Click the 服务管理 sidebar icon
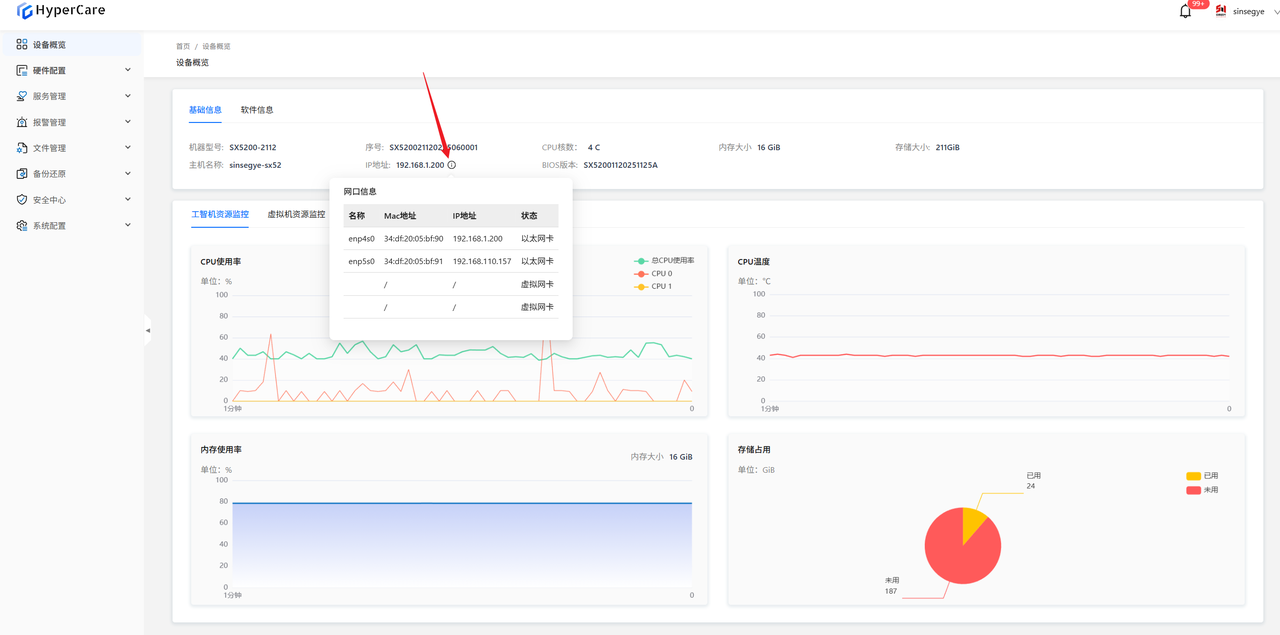 click(22, 97)
